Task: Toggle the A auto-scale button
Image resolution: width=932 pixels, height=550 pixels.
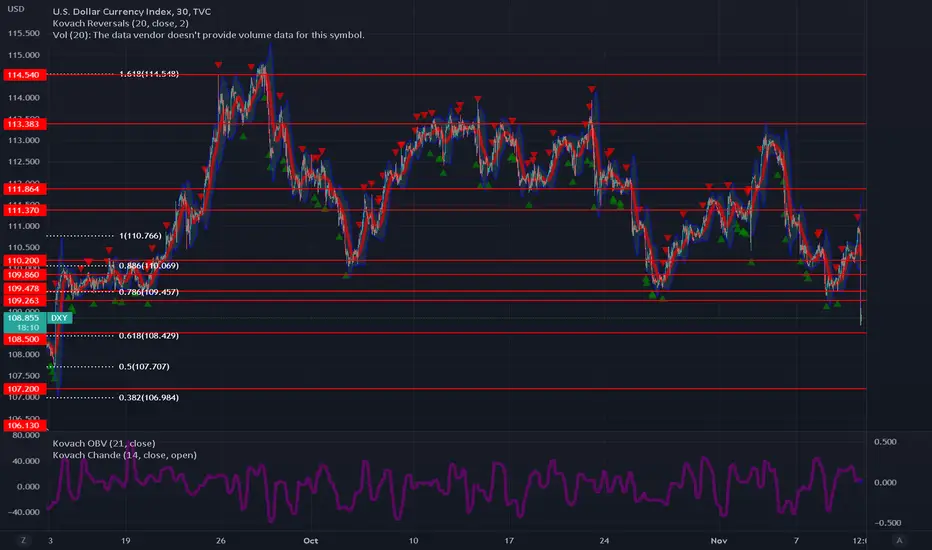Action: coord(899,540)
